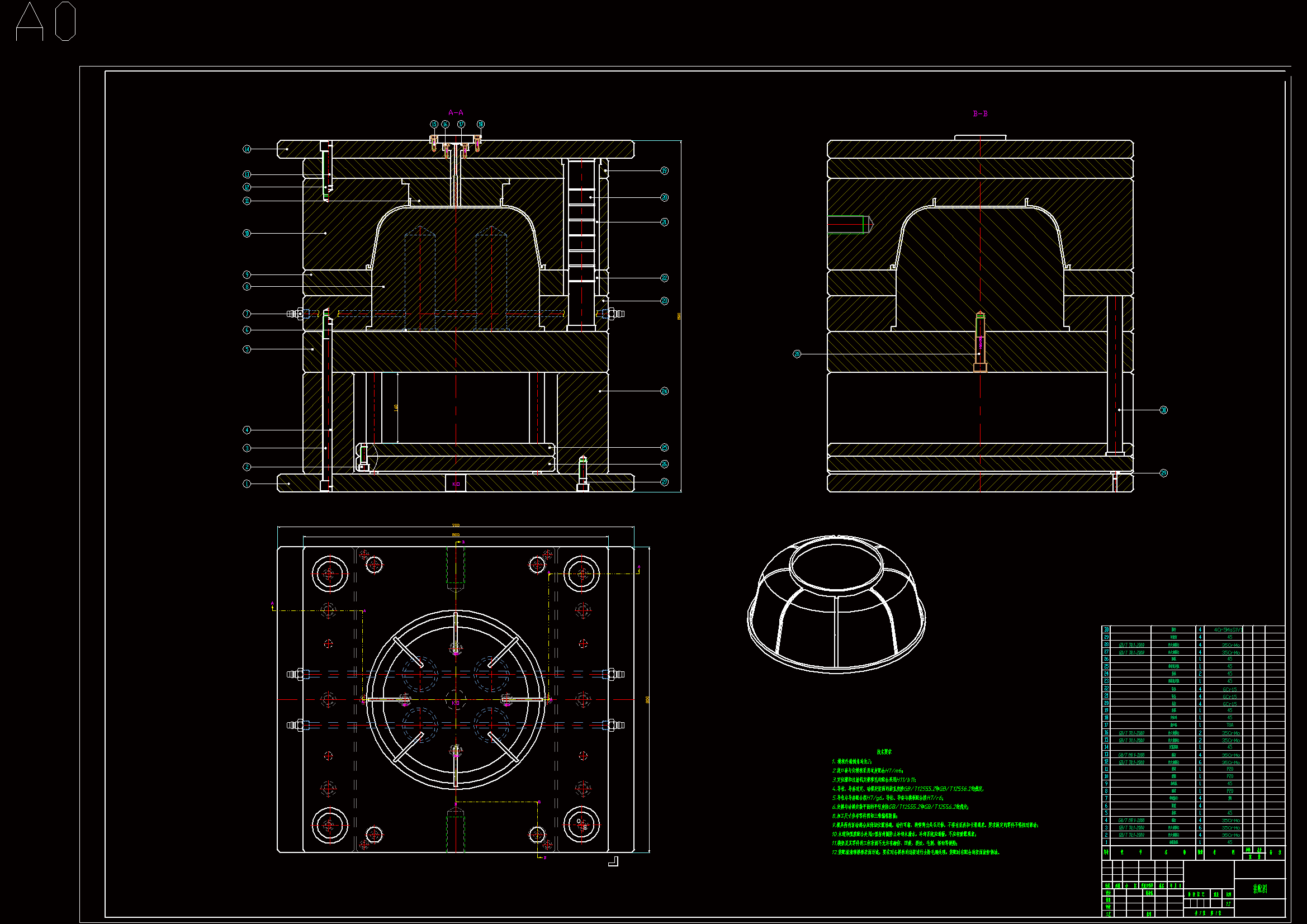Select balloon 27 at the lower right
This screenshot has height=924, width=1307.
[x=664, y=482]
